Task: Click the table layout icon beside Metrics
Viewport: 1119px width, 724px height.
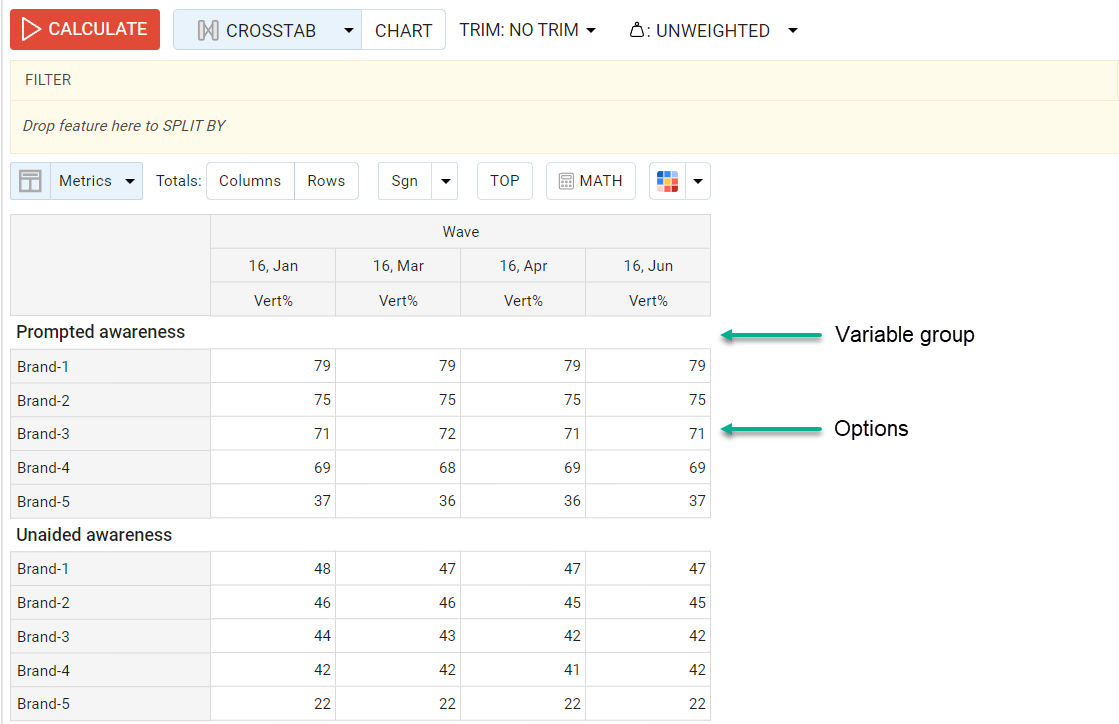Action: pos(30,181)
